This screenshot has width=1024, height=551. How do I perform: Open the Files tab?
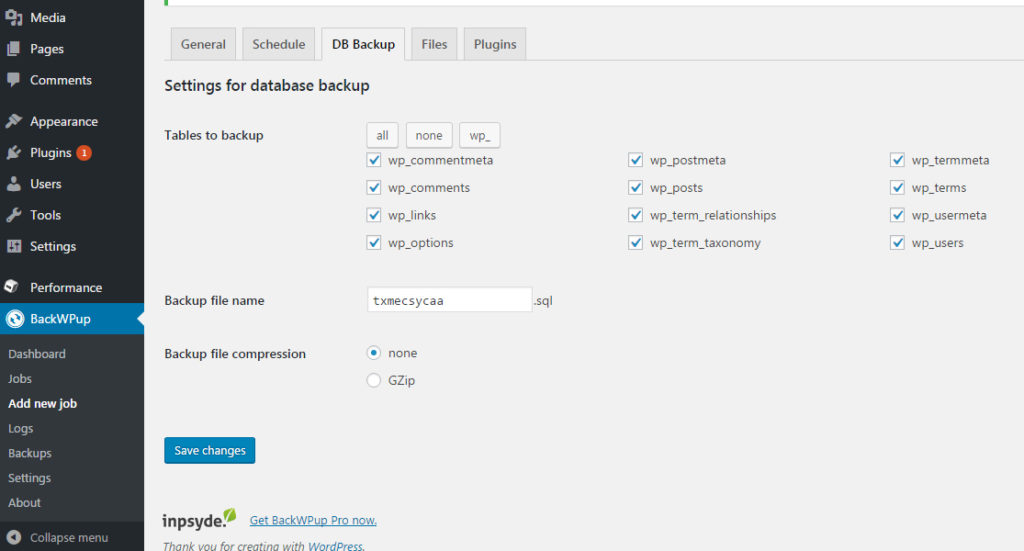pyautogui.click(x=434, y=44)
